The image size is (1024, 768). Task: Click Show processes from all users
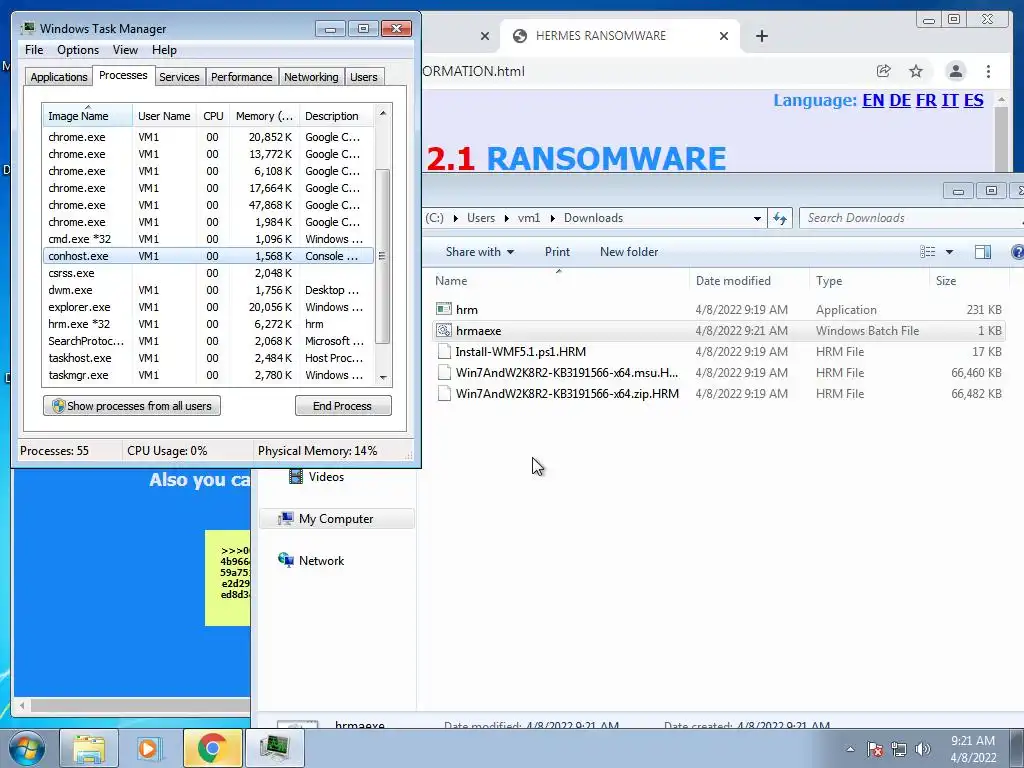(x=132, y=406)
